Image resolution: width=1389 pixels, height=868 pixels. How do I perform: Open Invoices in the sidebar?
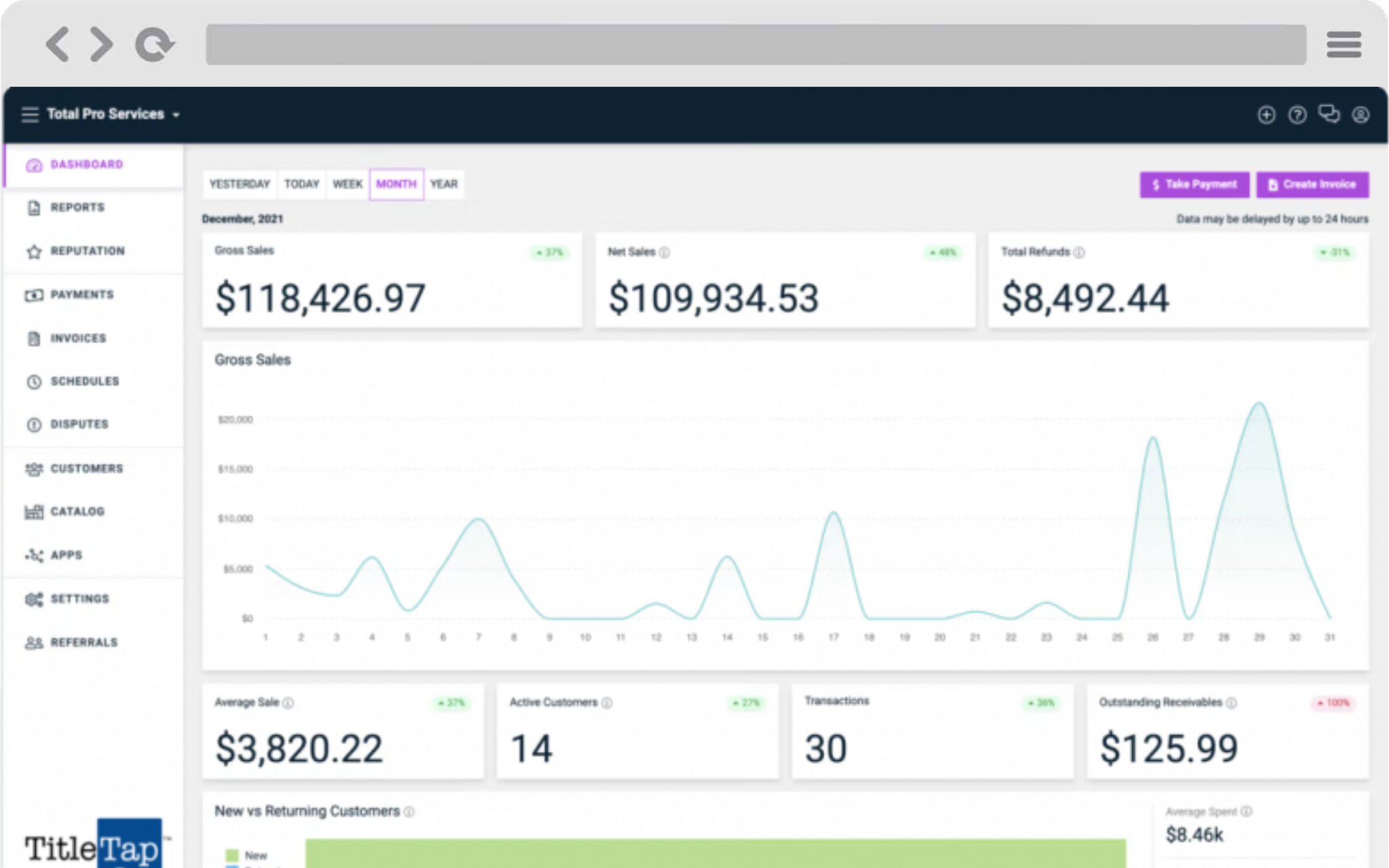[94, 338]
